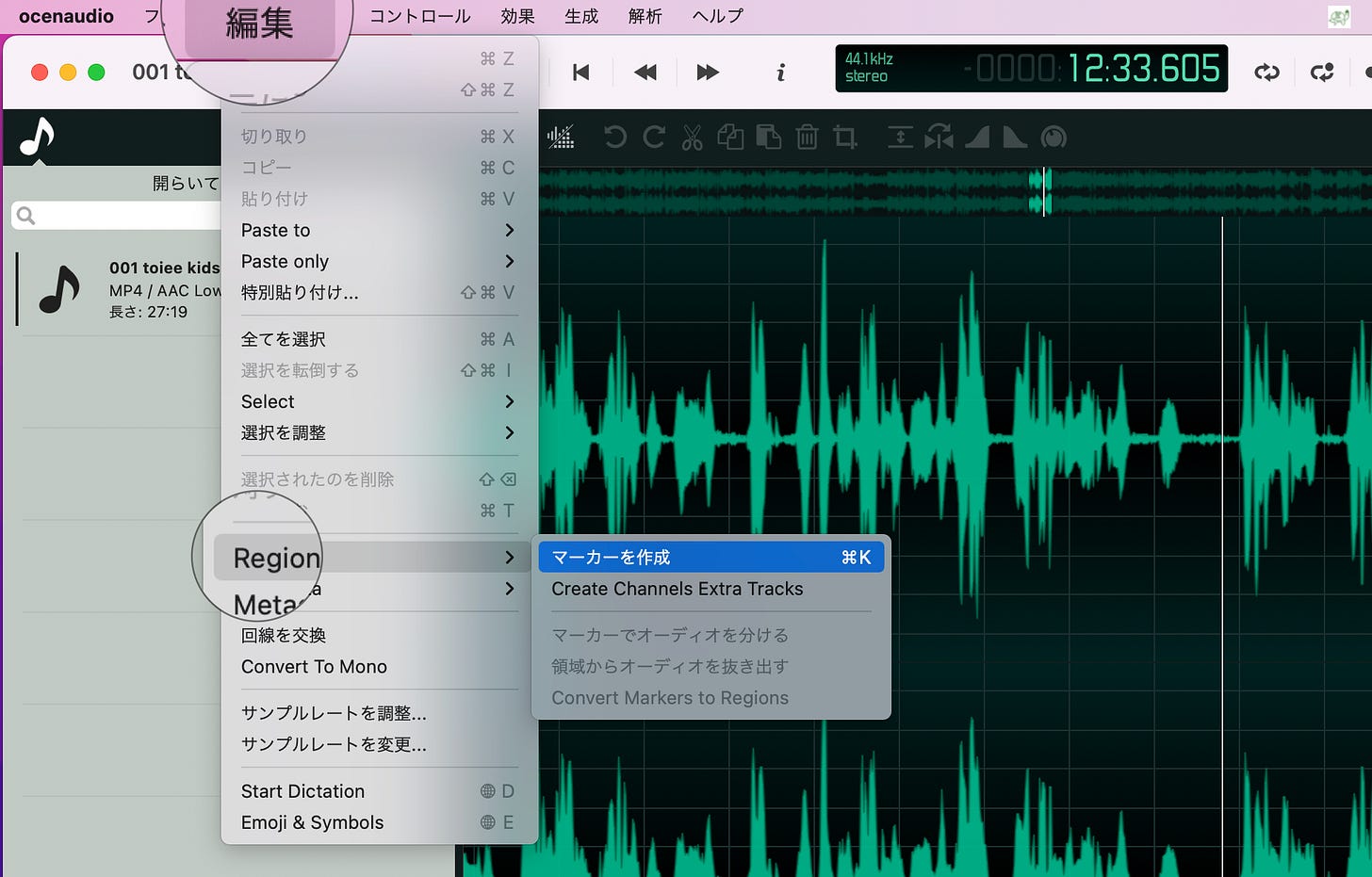Click the paste clipboard icon
The height and width of the screenshot is (877, 1372).
click(x=769, y=138)
